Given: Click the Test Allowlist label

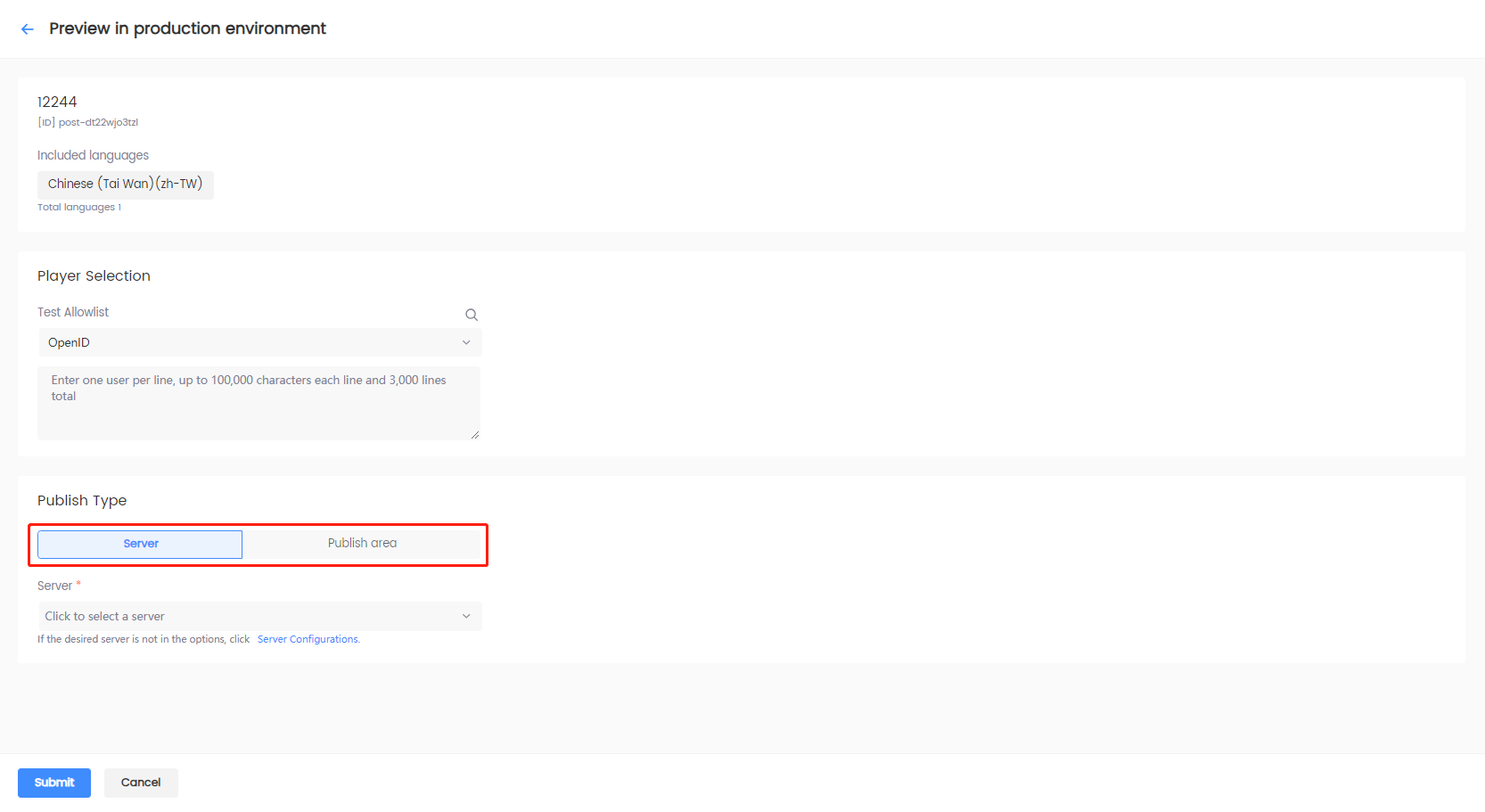Looking at the screenshot, I should (73, 313).
